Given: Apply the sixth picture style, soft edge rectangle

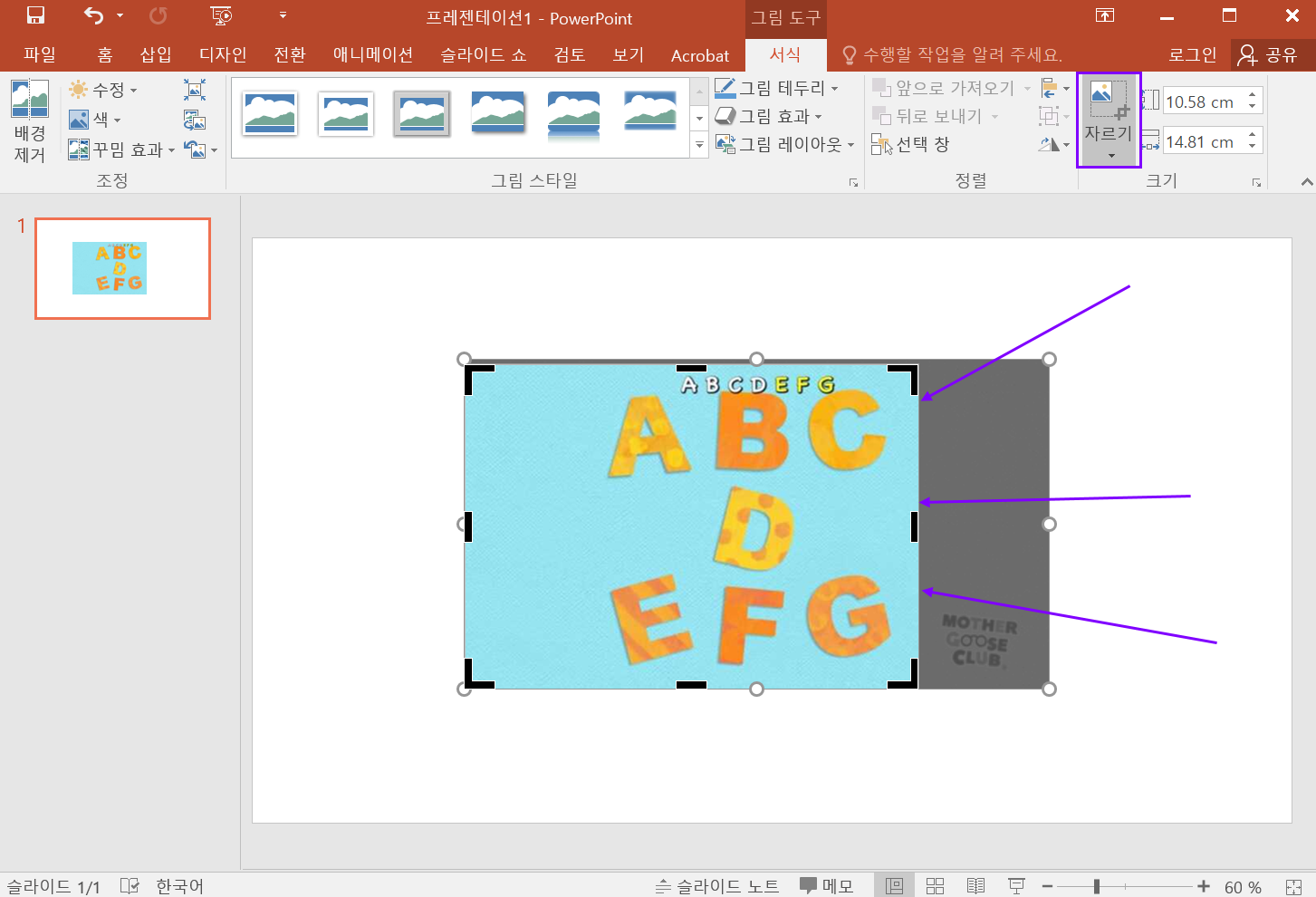Looking at the screenshot, I should [x=650, y=111].
